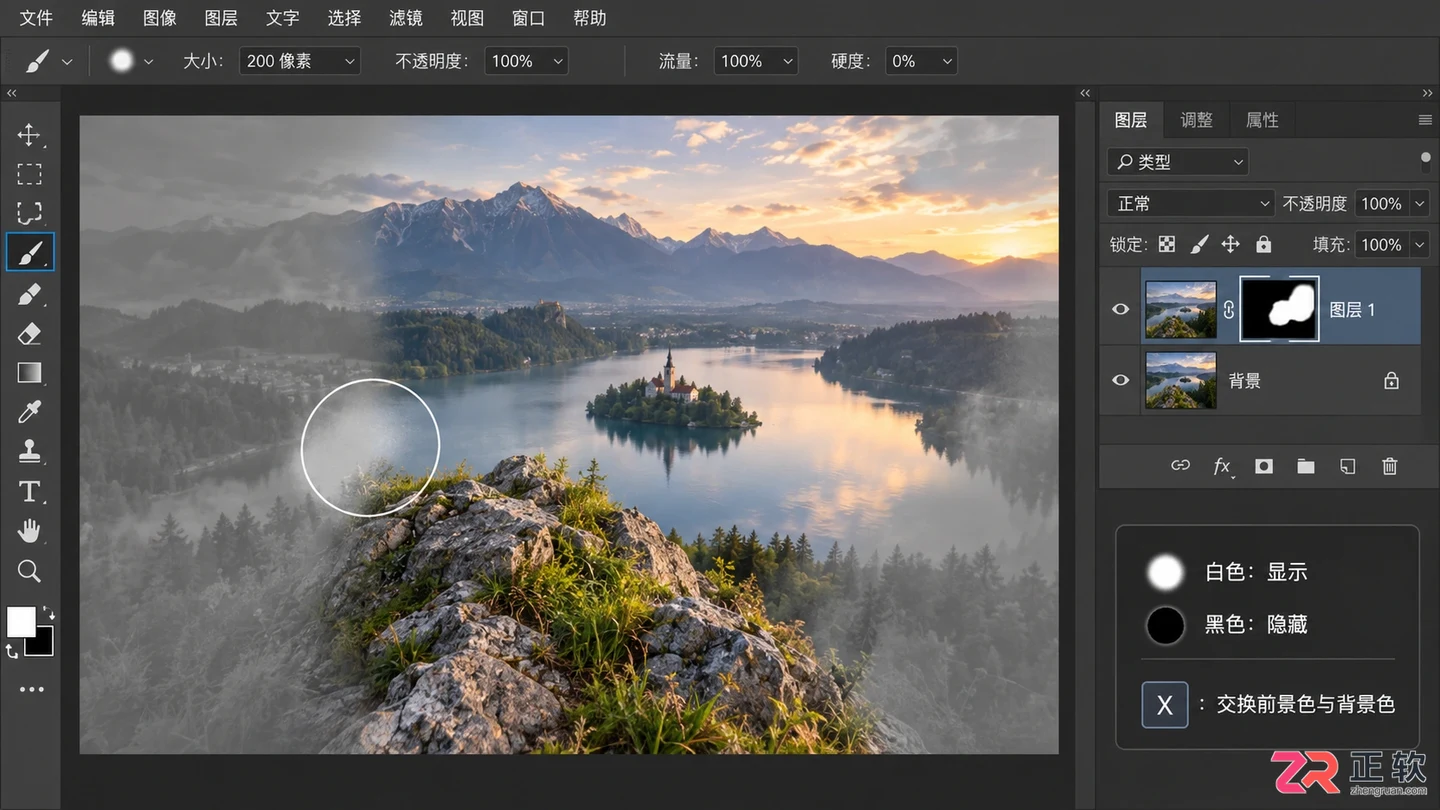This screenshot has width=1440, height=810.
Task: Select the Gradient tool
Action: [x=29, y=372]
